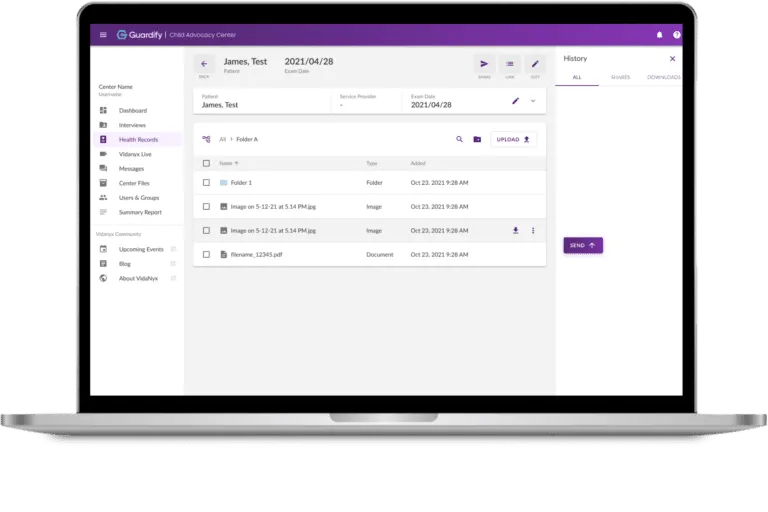Open Health Records in the sidebar

[138, 140]
